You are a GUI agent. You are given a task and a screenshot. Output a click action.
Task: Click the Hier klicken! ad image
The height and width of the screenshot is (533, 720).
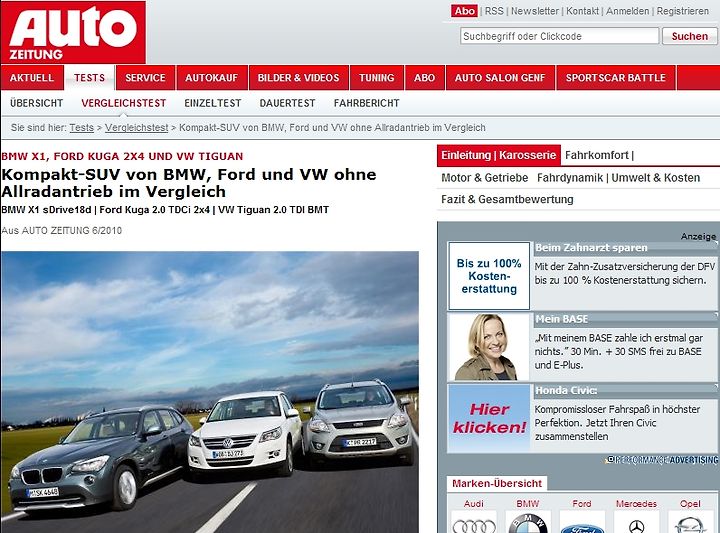489,419
